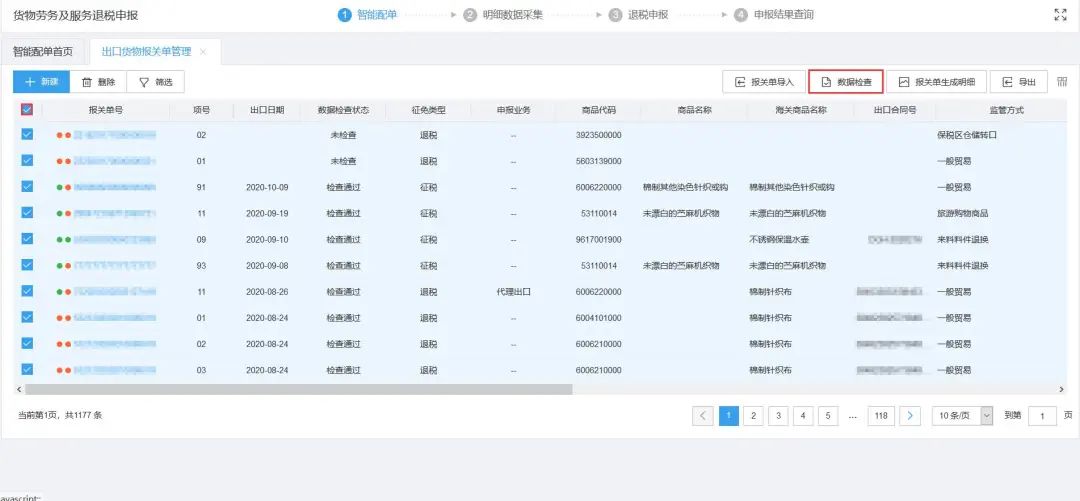Click the 报关单导入 button
1080x501 pixels.
click(764, 82)
